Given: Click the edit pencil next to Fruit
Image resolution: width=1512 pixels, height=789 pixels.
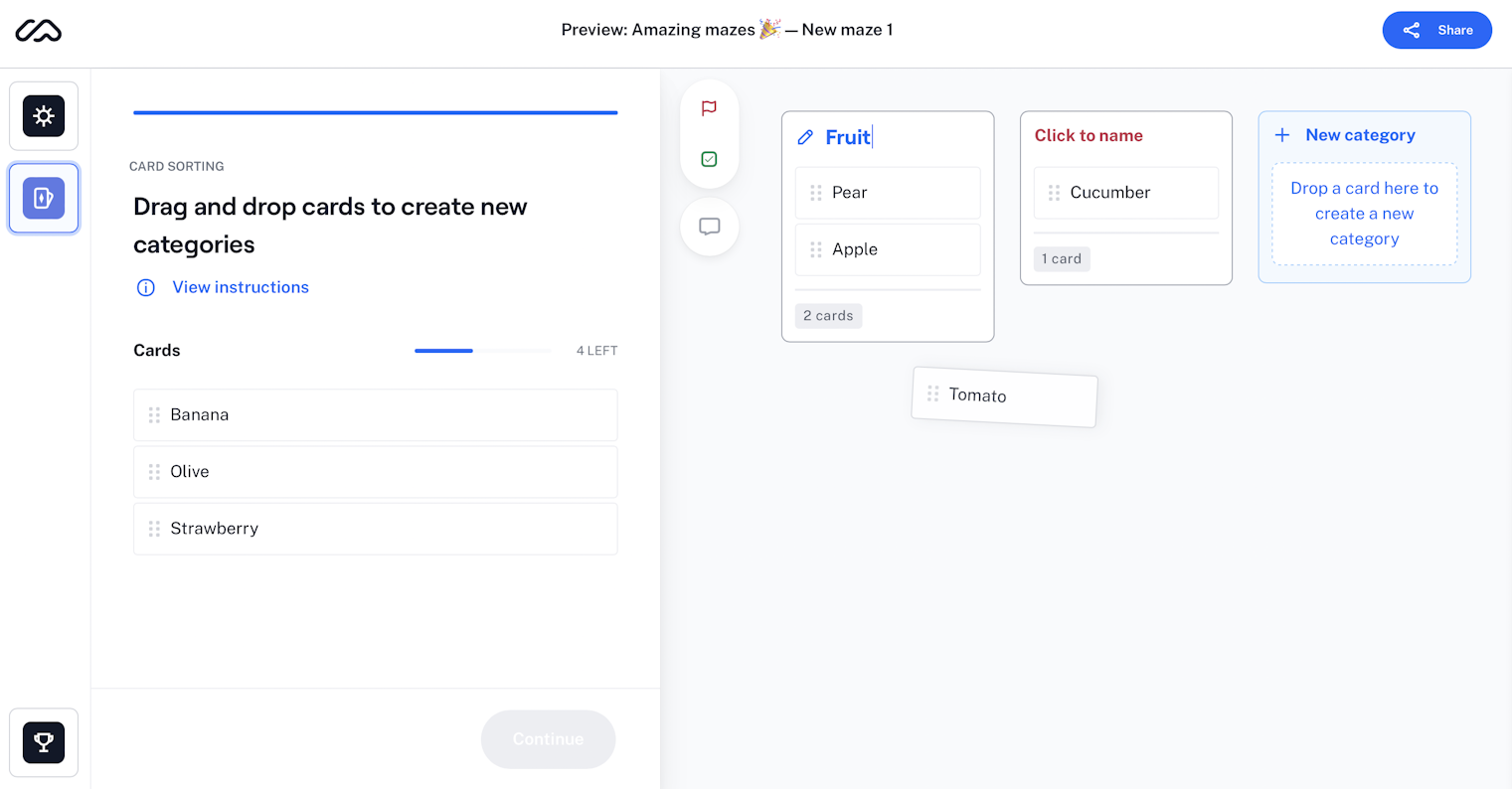Looking at the screenshot, I should [x=805, y=137].
